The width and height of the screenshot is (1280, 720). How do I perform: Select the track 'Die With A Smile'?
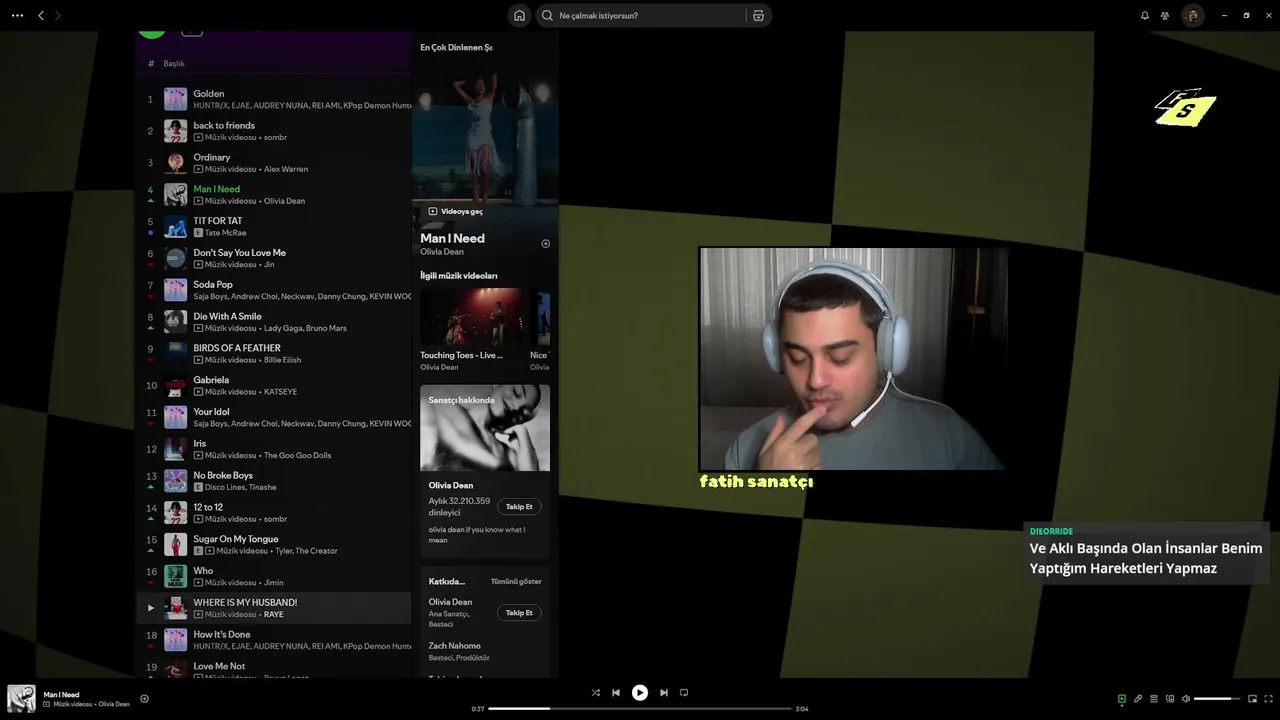227,316
